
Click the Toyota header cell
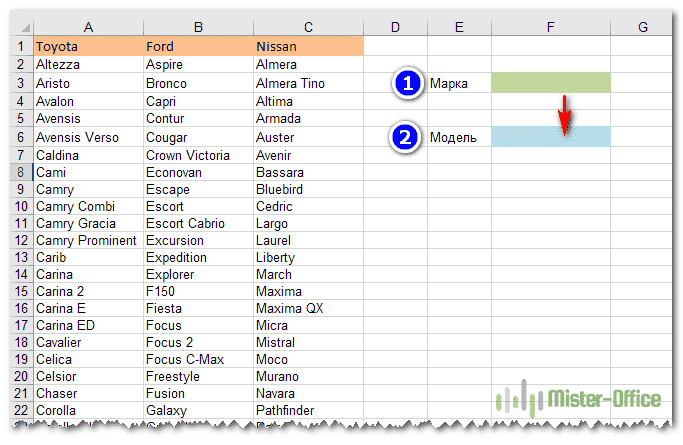tap(88, 46)
